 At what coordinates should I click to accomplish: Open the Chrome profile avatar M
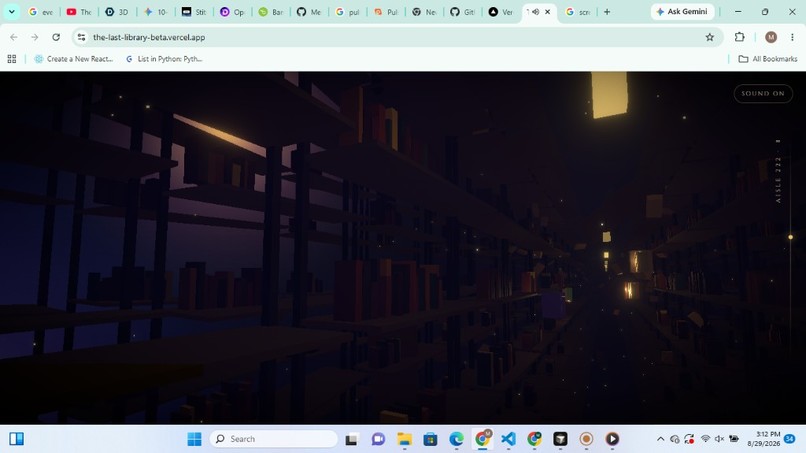point(771,37)
